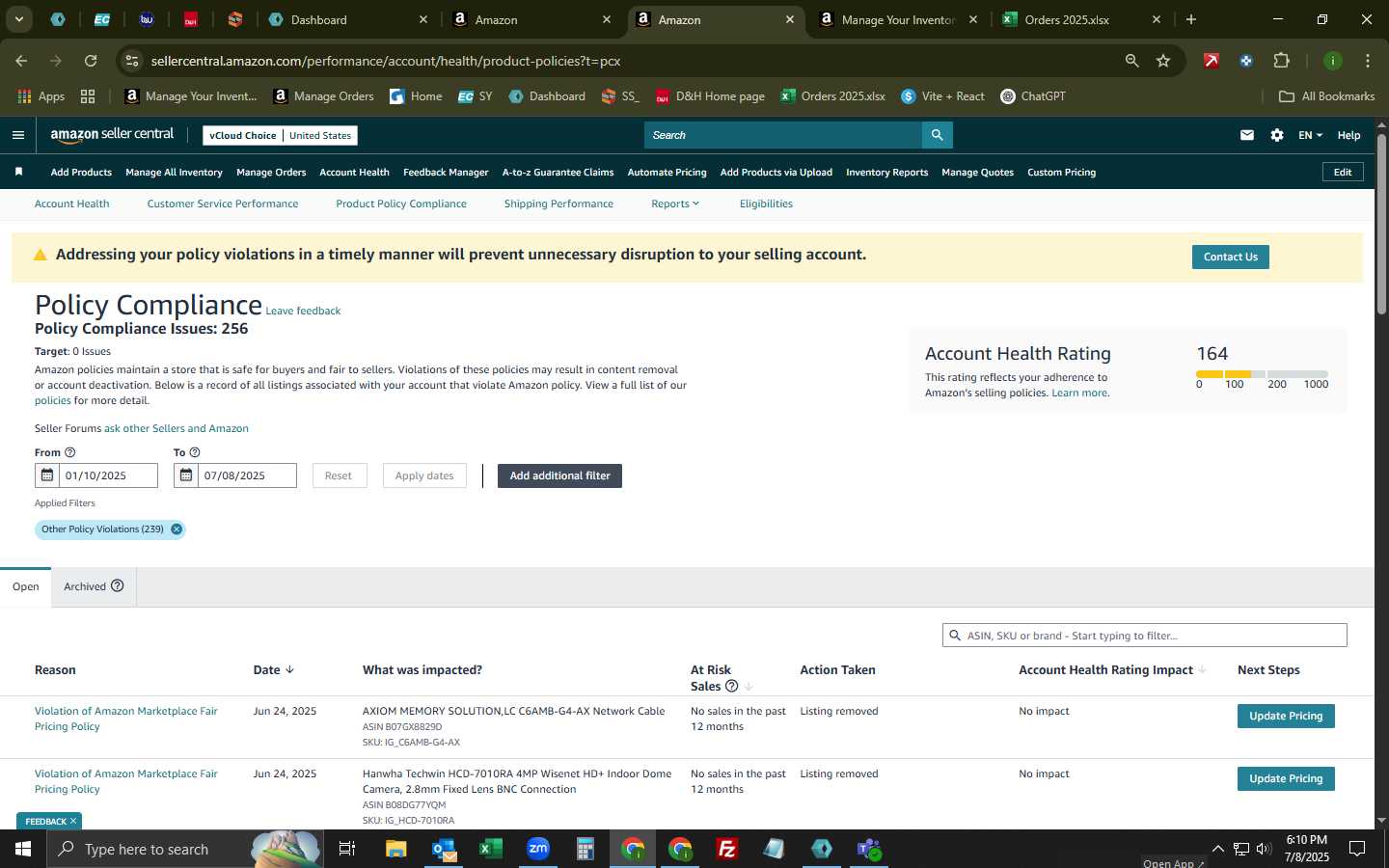This screenshot has height=868, width=1389.
Task: Open FileZilla from the taskbar
Action: (727, 849)
